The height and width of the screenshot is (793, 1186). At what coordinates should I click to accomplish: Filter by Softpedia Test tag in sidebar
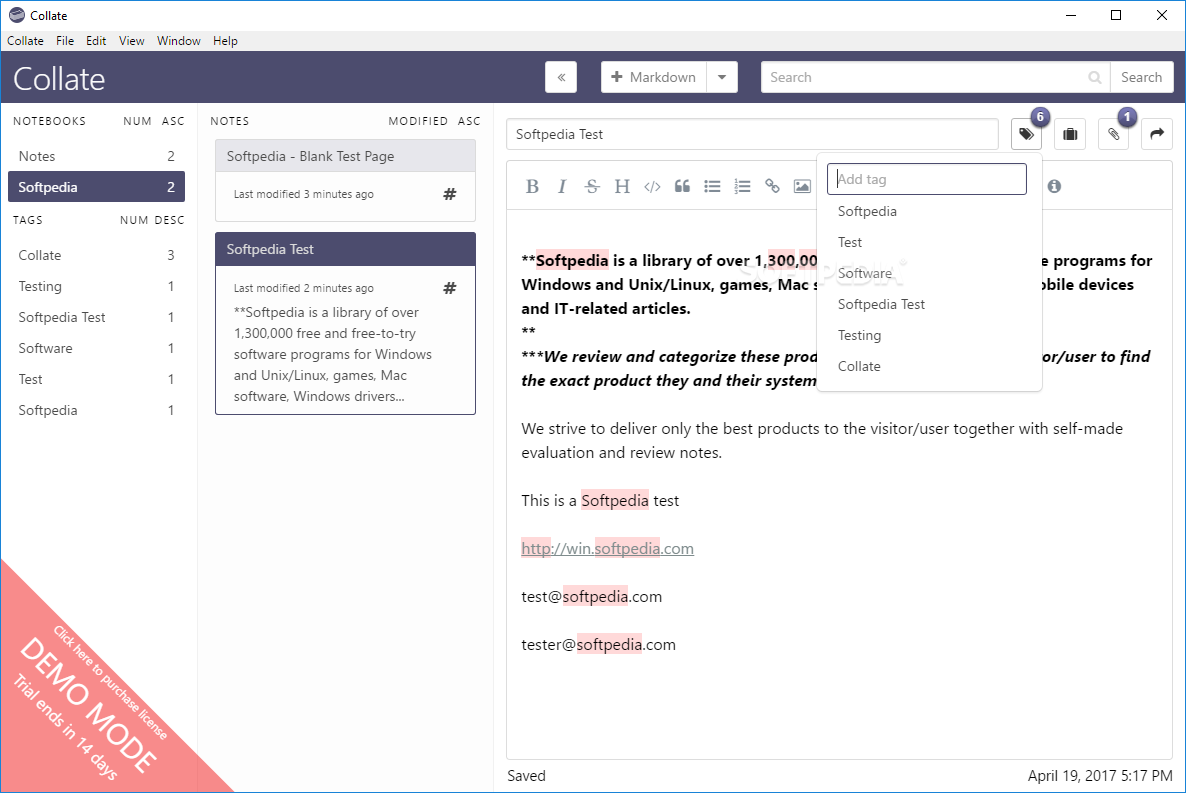click(96, 317)
